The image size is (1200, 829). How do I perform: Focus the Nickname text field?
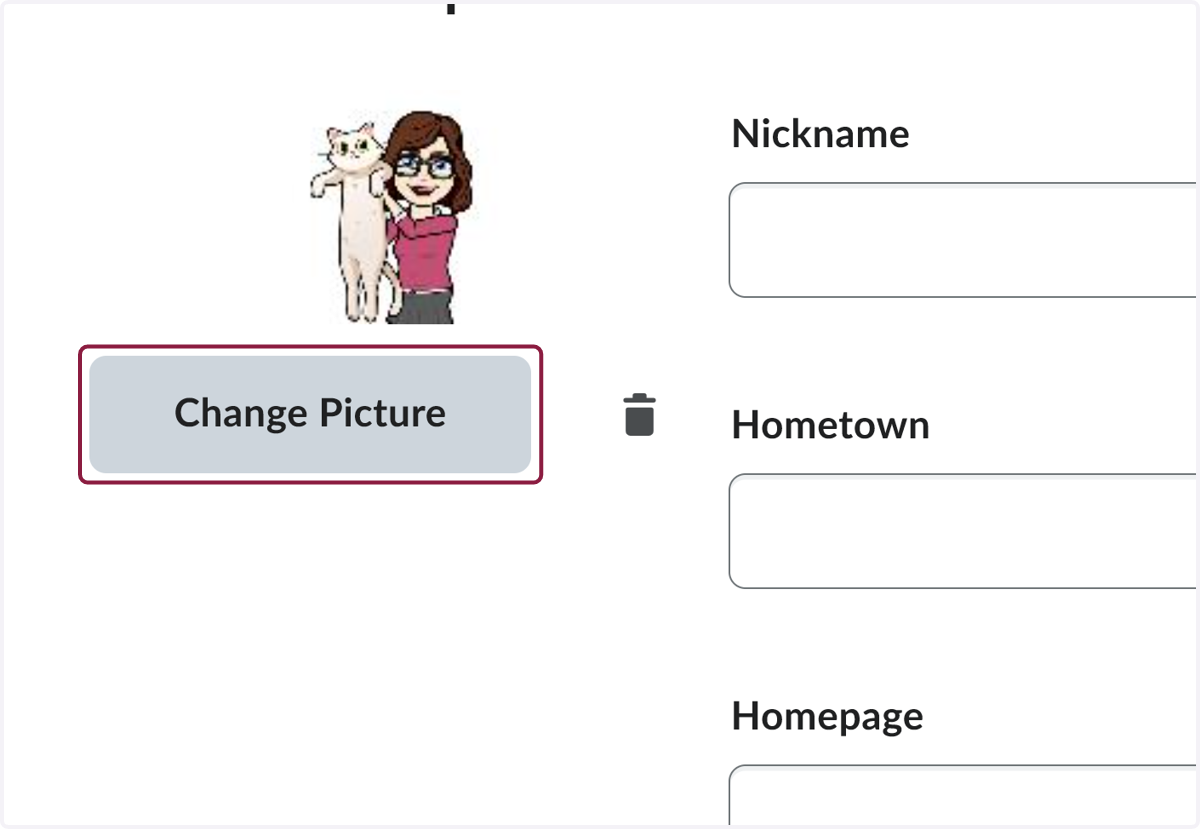point(964,240)
